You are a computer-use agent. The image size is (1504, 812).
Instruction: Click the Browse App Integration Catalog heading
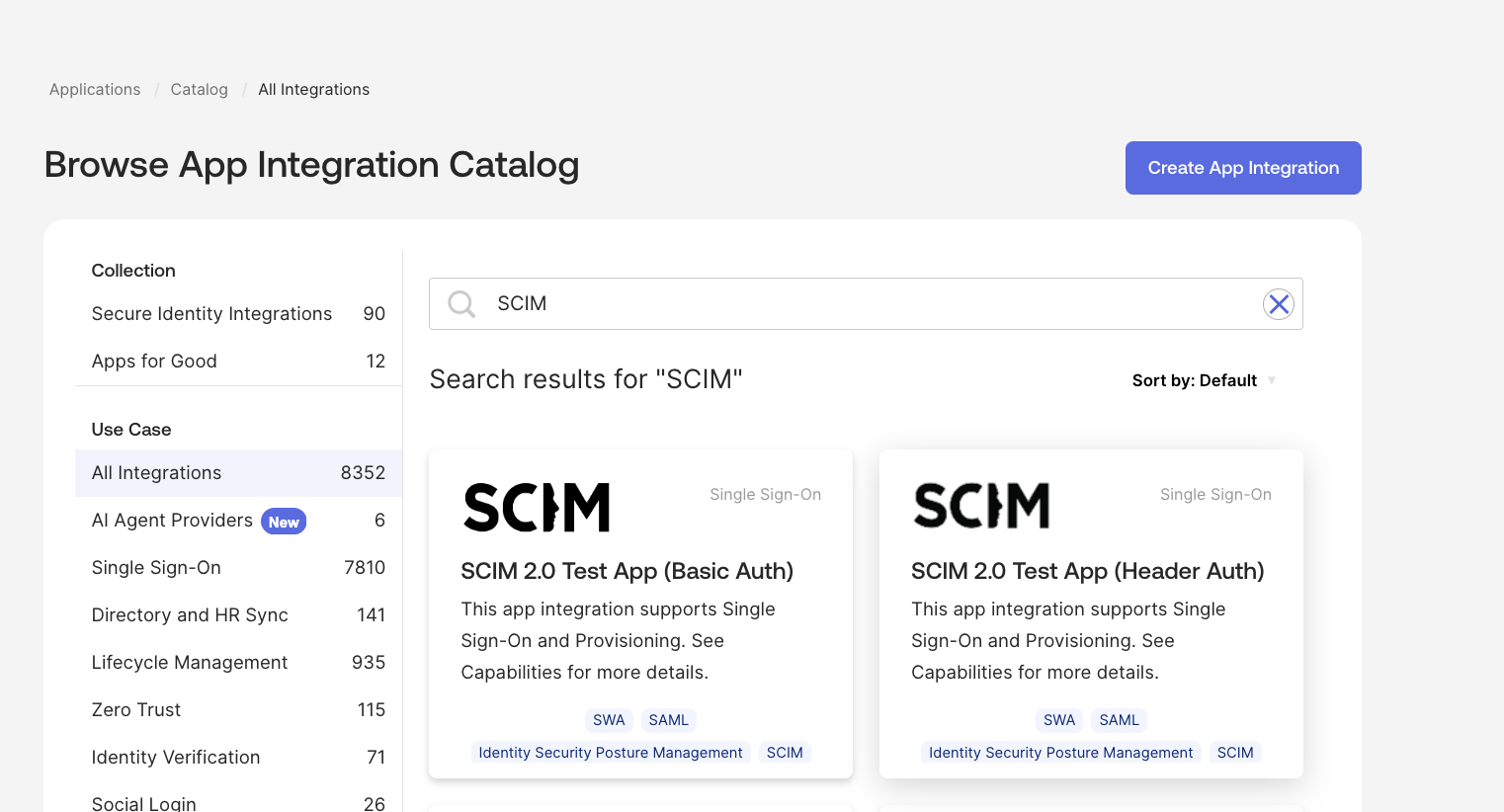point(312,165)
